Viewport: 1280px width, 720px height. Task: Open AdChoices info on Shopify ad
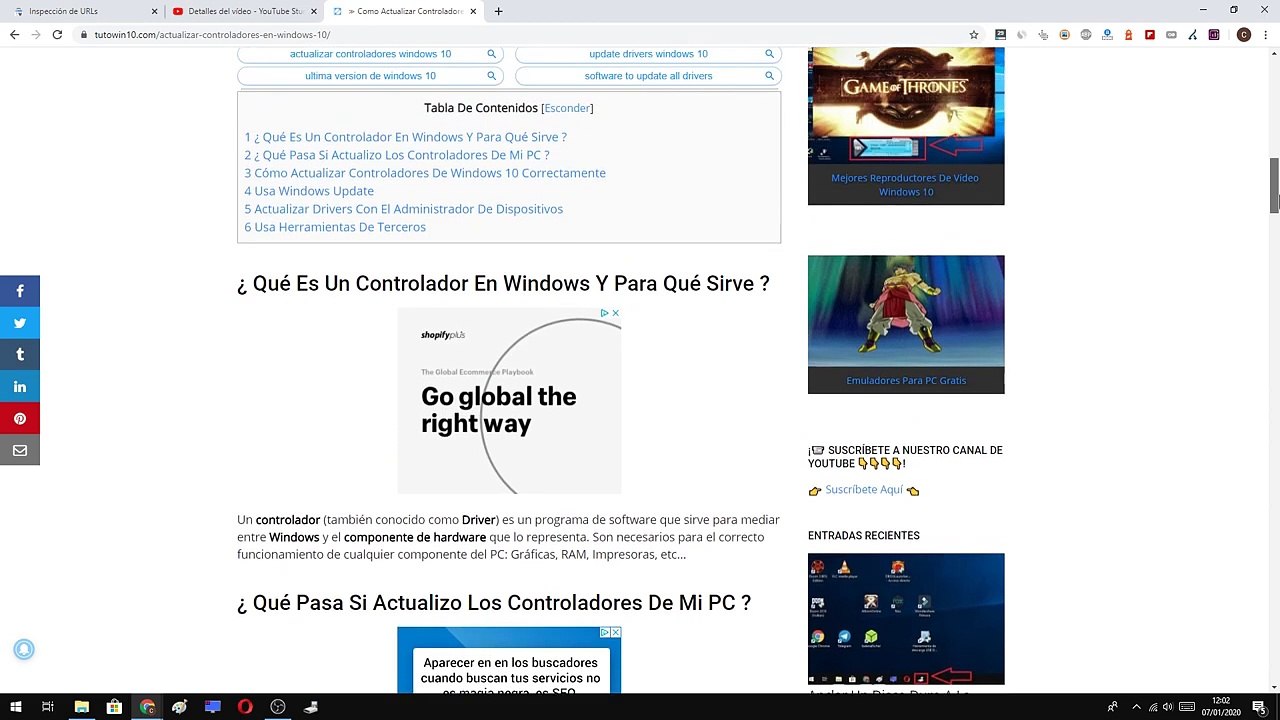point(604,313)
